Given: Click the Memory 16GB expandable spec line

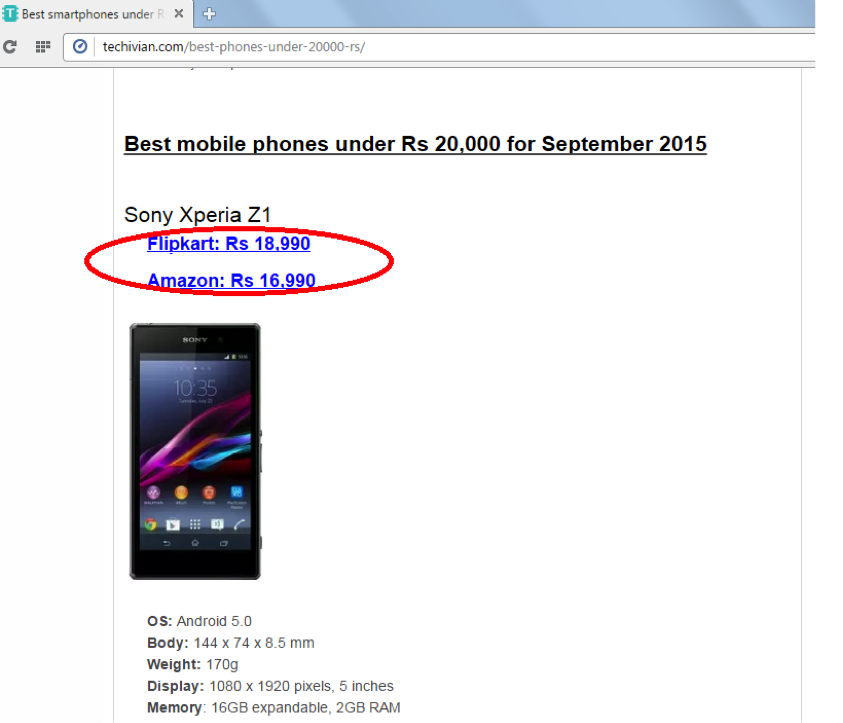Looking at the screenshot, I should pos(274,707).
